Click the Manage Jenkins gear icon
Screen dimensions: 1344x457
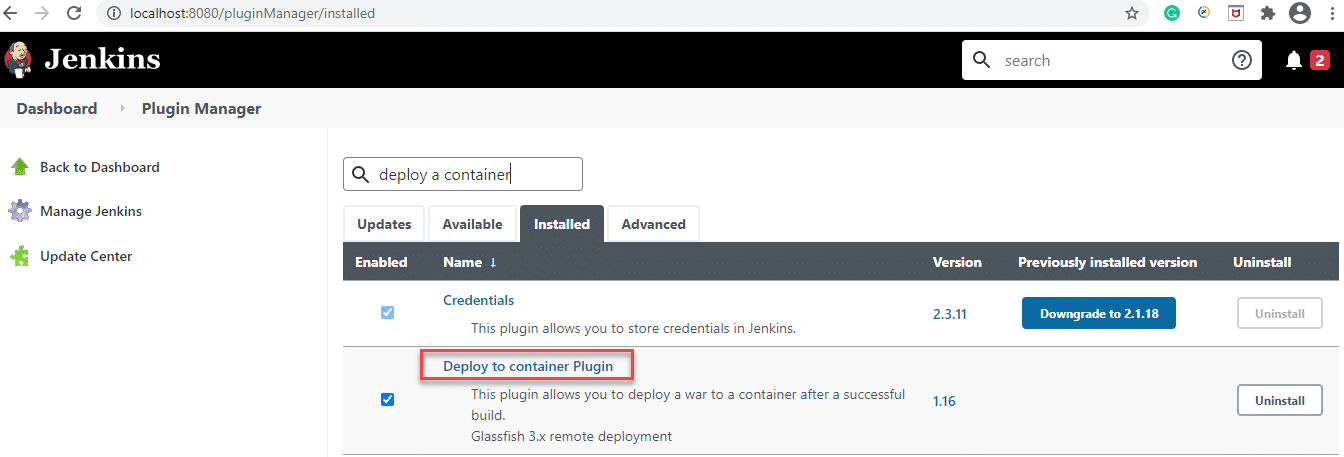[19, 211]
